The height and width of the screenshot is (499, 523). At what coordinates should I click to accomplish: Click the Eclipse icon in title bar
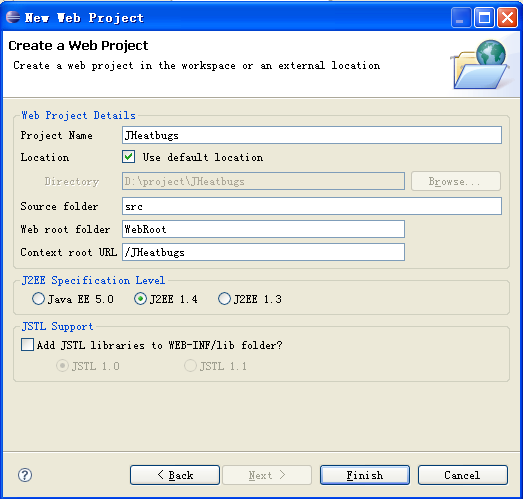click(x=13, y=17)
